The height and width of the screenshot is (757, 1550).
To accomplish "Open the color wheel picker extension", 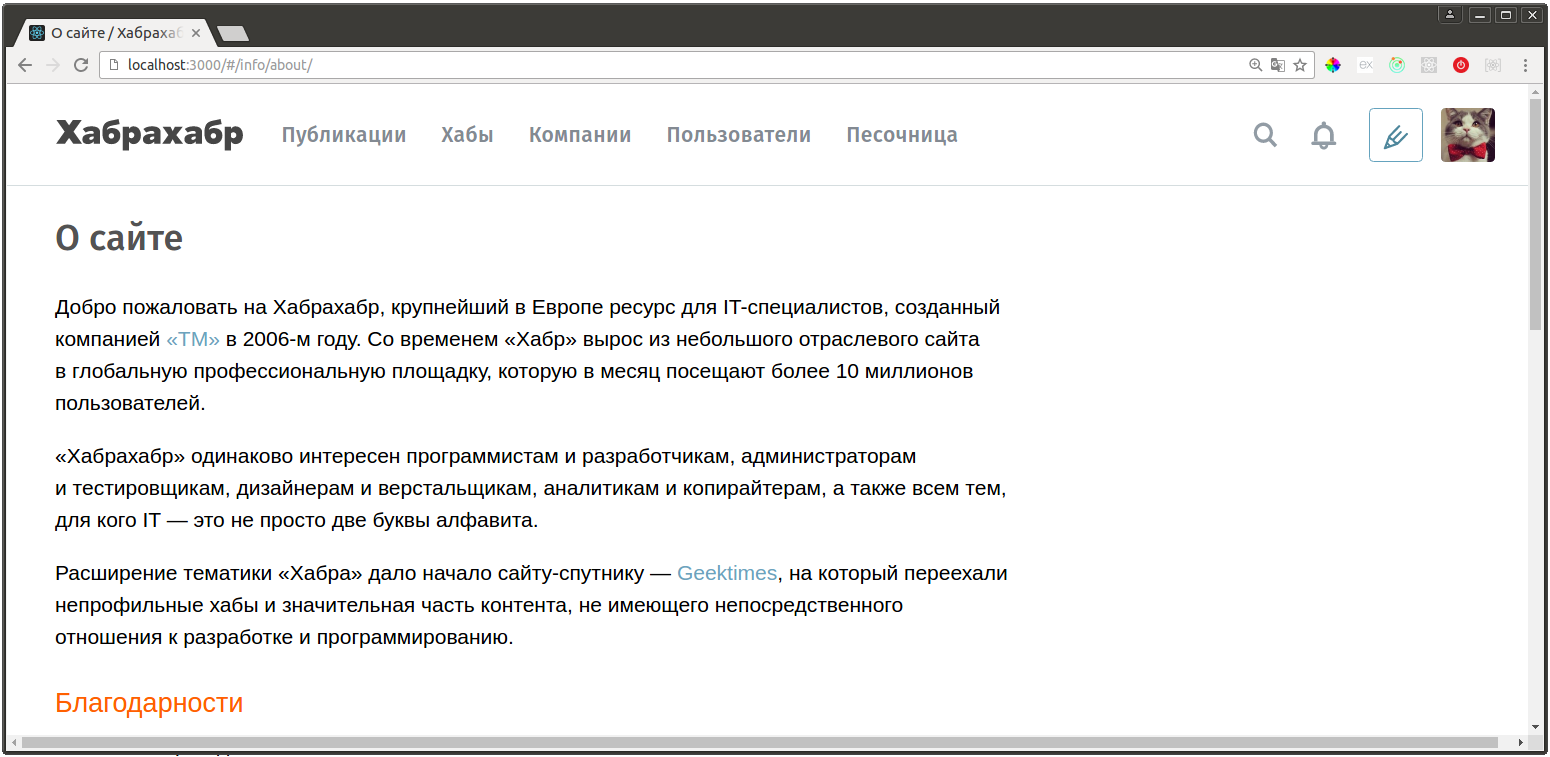I will click(x=1333, y=65).
